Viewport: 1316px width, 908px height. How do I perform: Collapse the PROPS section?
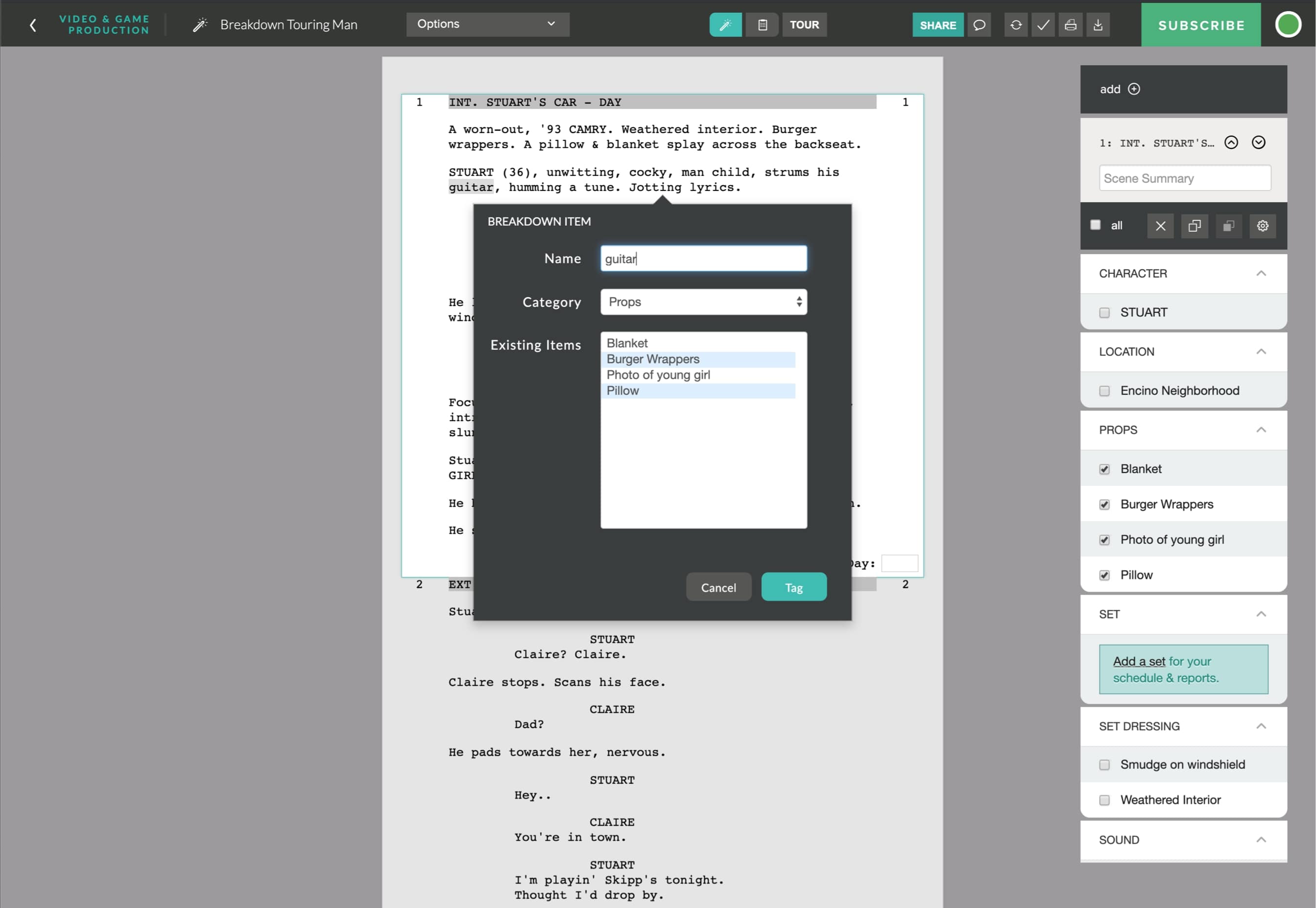1260,430
